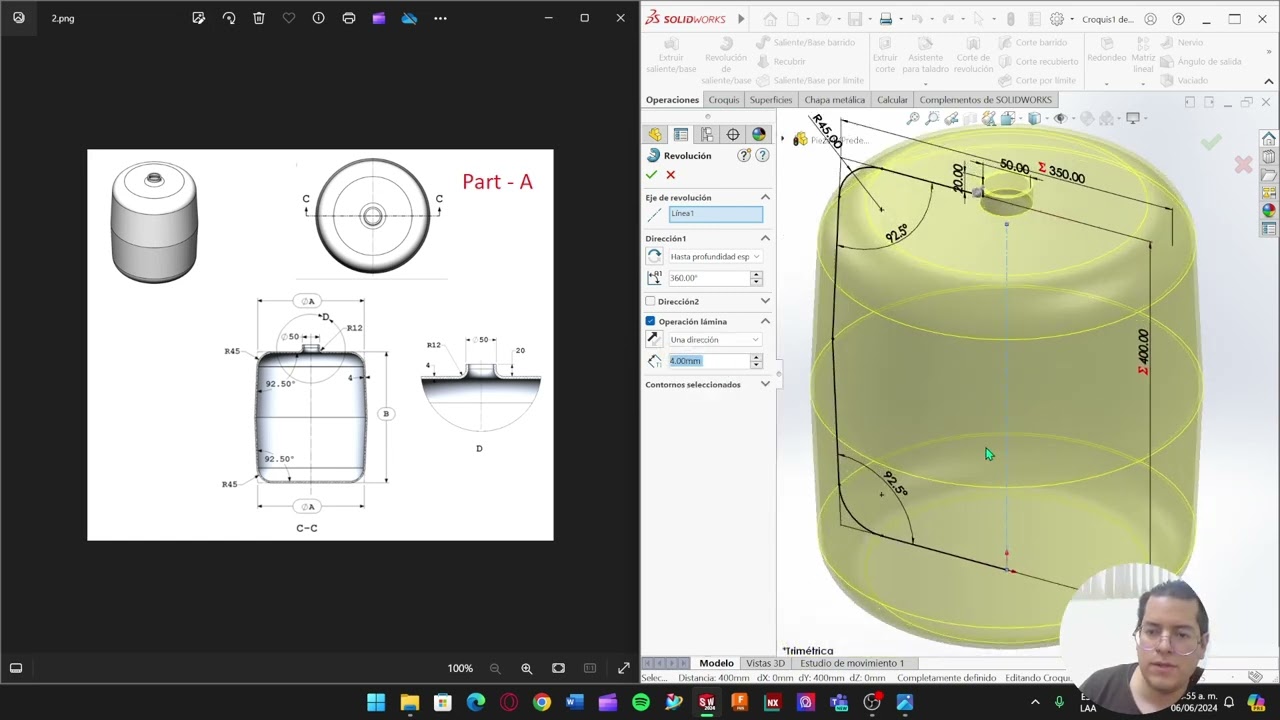The width and height of the screenshot is (1280, 720).
Task: Click the Línea1 axis selection field
Action: [715, 214]
